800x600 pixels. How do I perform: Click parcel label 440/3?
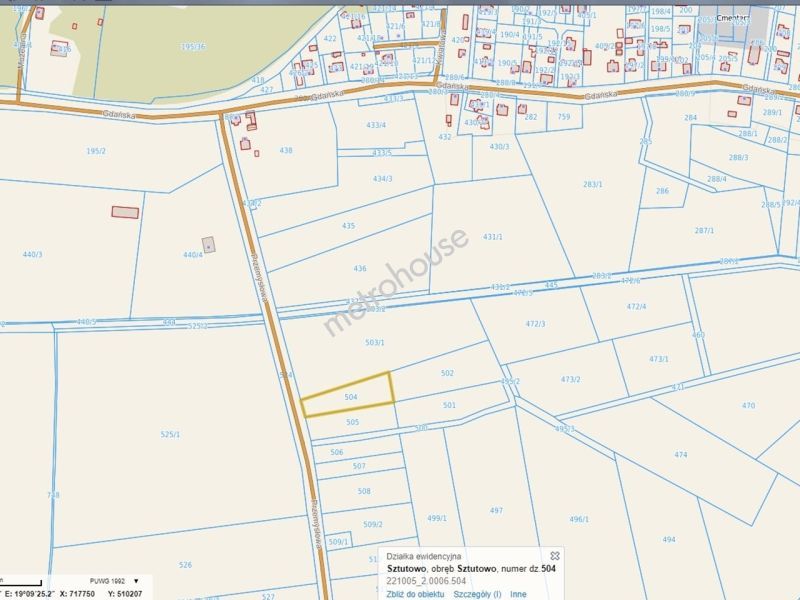33,254
